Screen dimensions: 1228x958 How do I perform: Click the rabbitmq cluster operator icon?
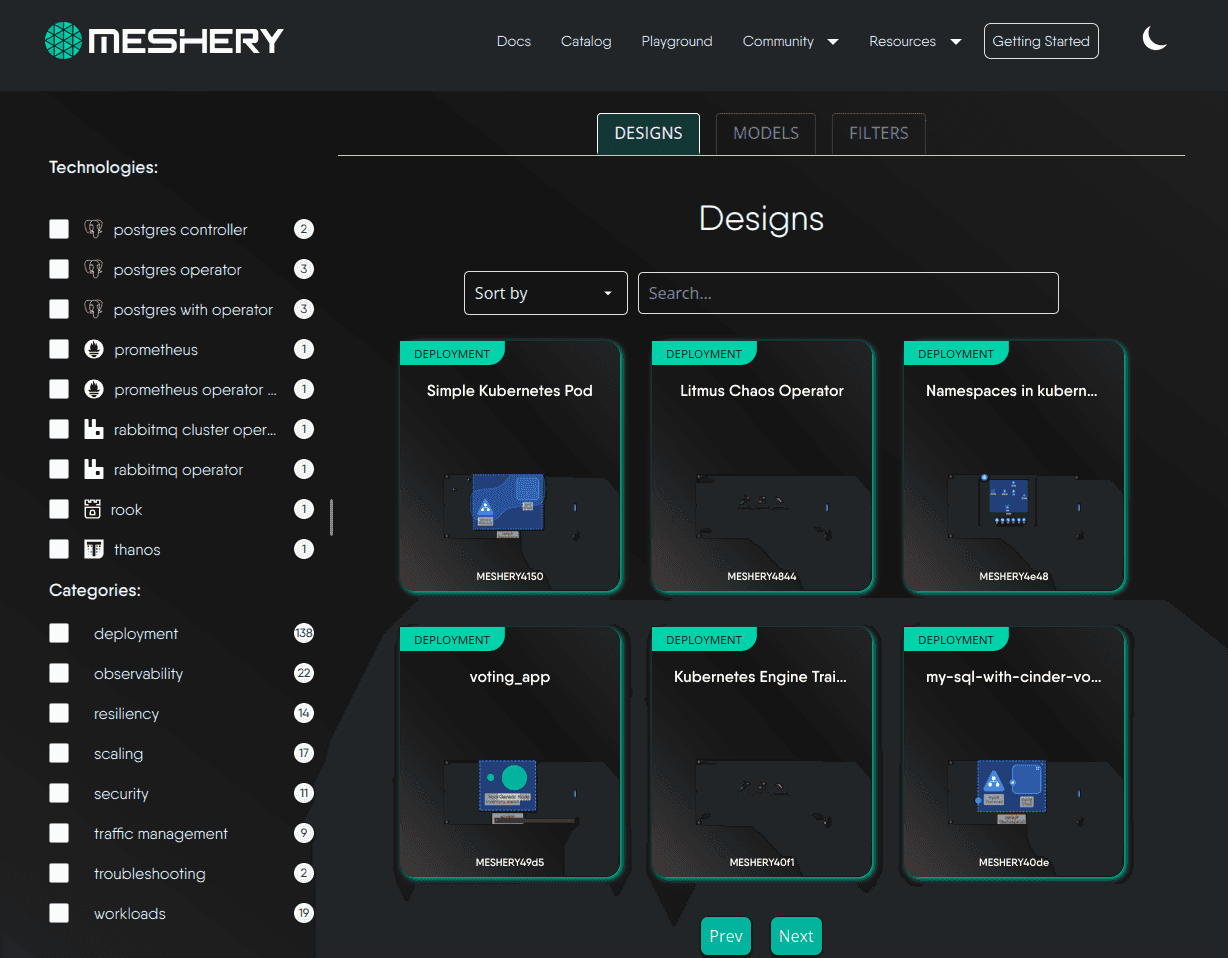click(94, 429)
